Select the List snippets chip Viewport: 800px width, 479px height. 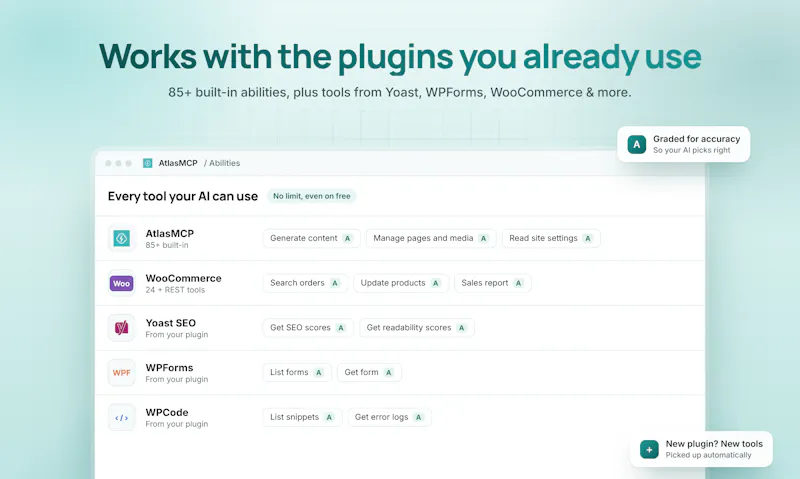point(303,417)
